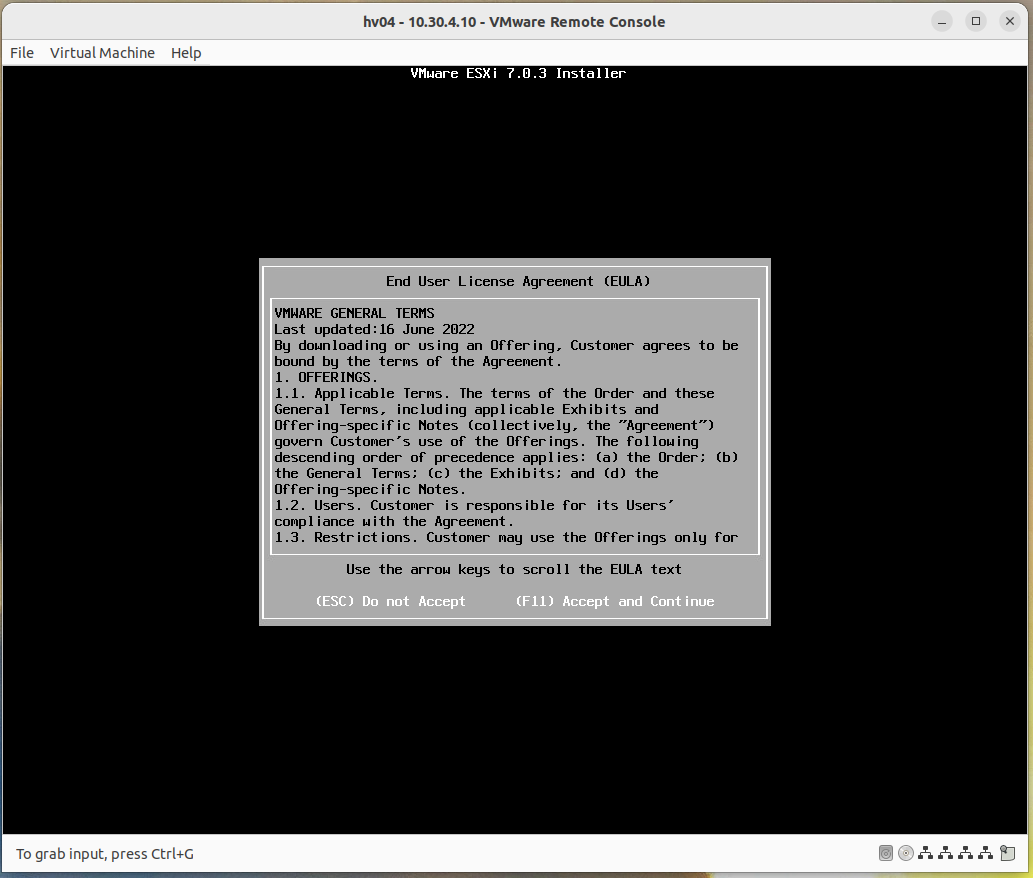
Task: Select the second network adapter icon
Action: (x=946, y=853)
